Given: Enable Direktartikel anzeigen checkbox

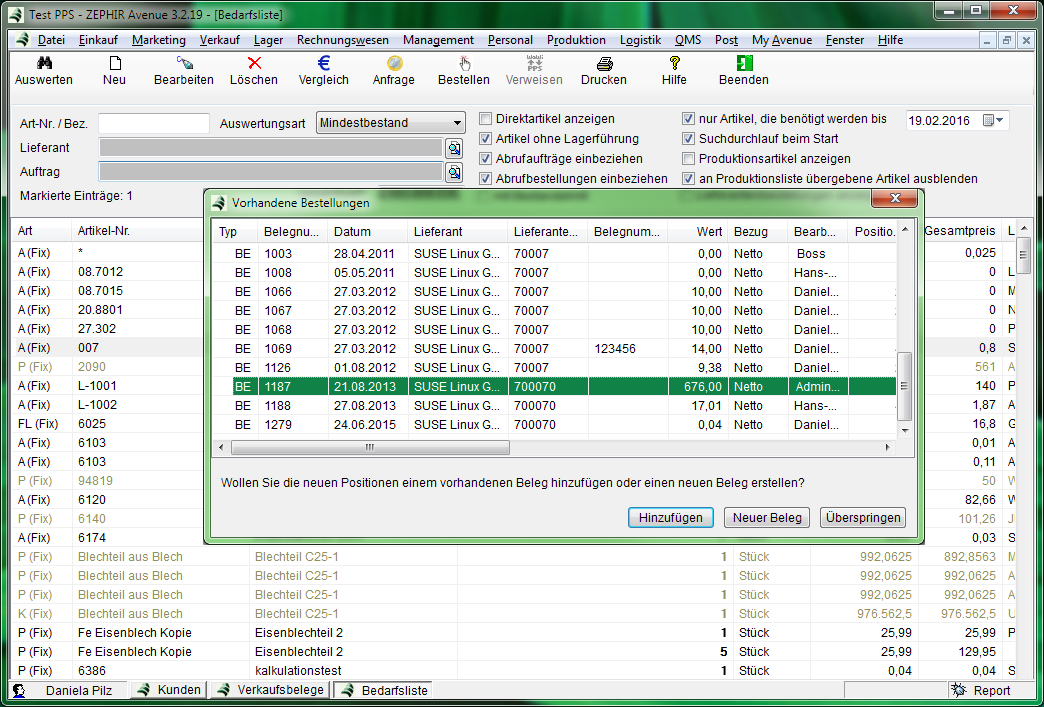Looking at the screenshot, I should (x=487, y=119).
